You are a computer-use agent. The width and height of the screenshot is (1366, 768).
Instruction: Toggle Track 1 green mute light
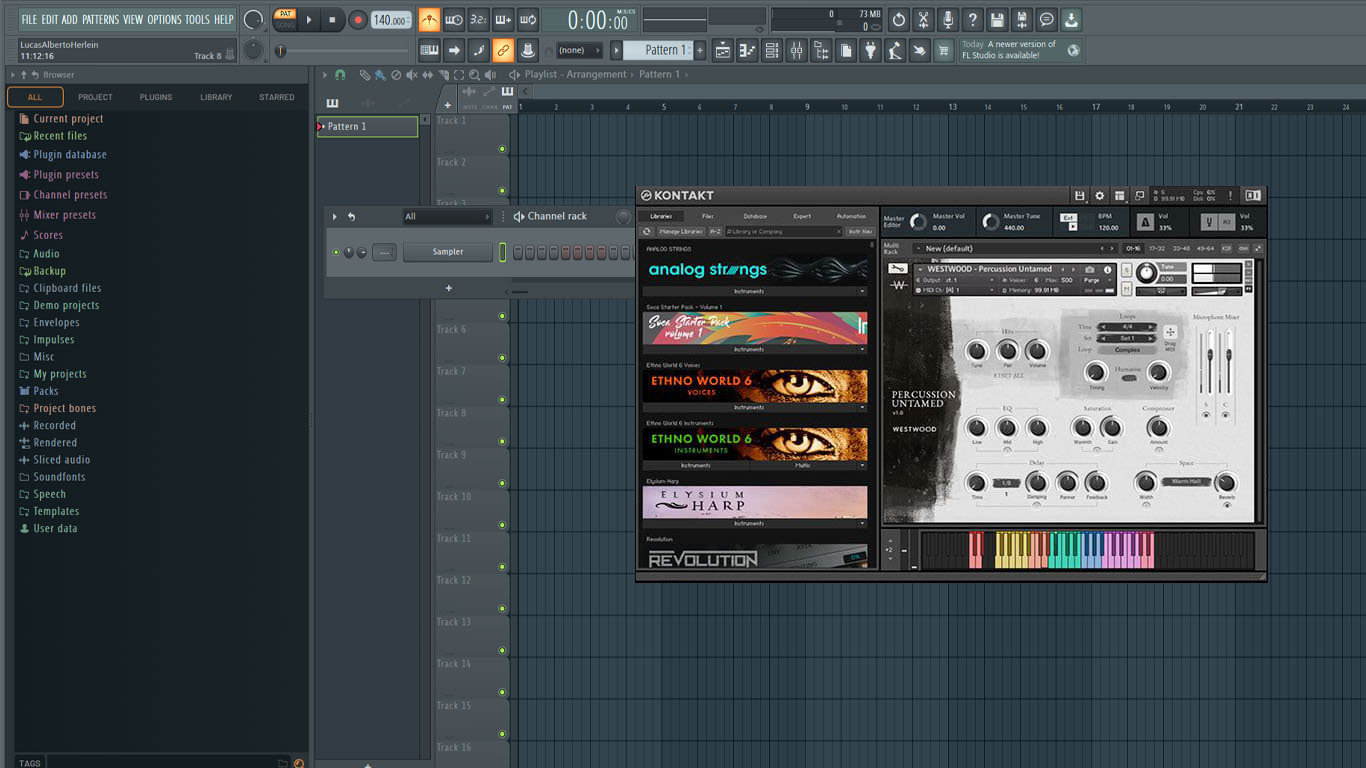pos(502,149)
